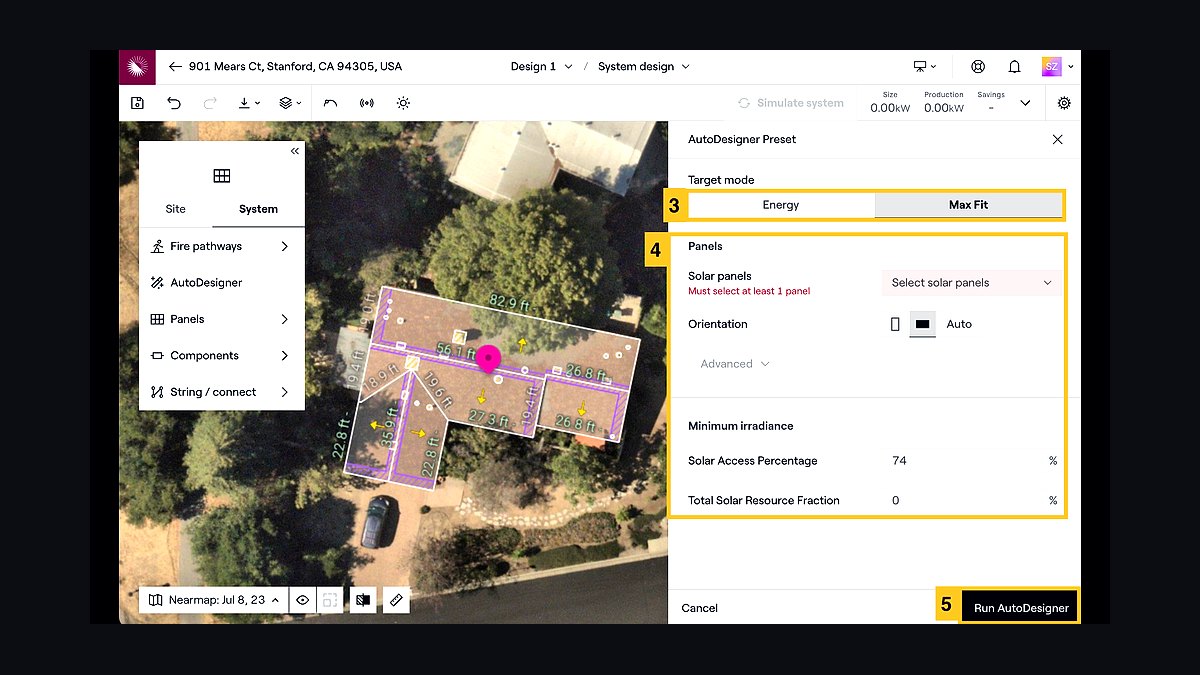Go back using the arrow beside the address
Screen dimensions: 1200x675
coord(175,67)
